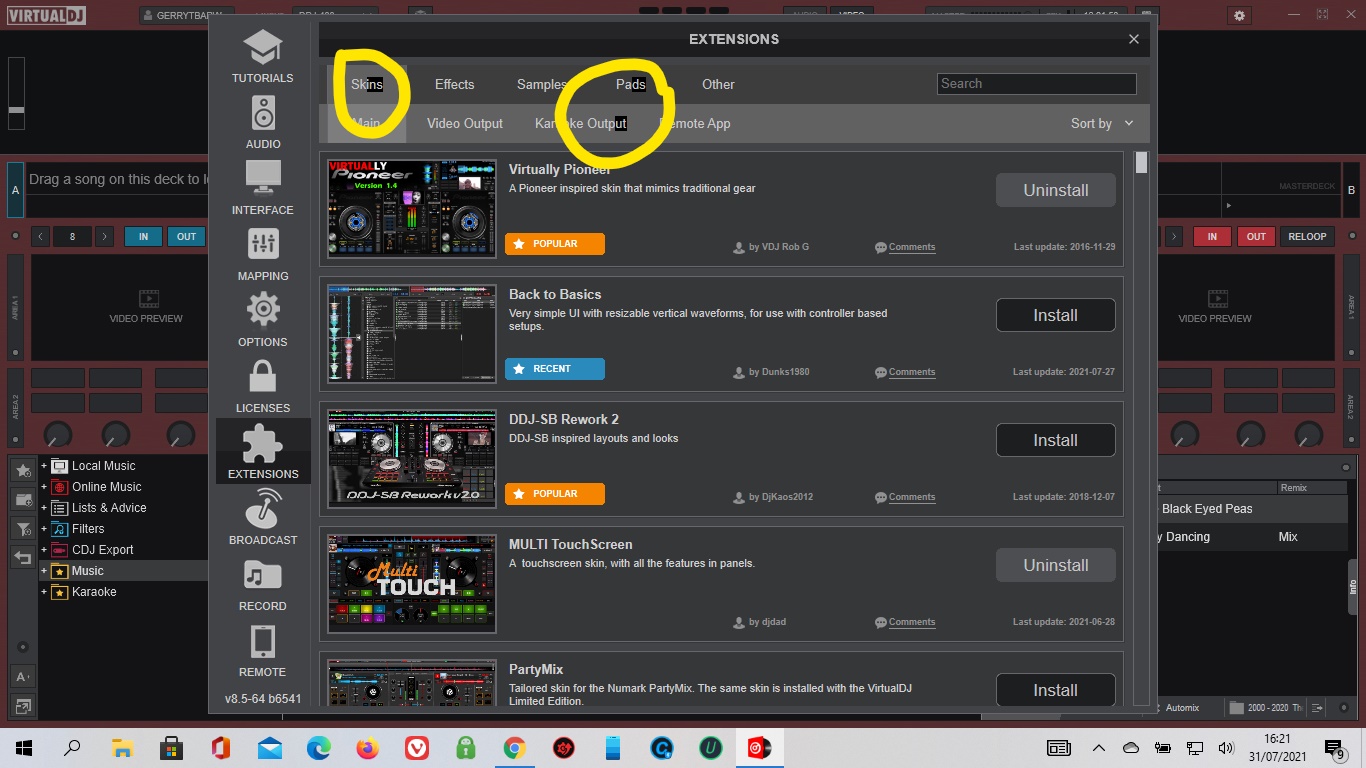Open the Record section

[263, 585]
